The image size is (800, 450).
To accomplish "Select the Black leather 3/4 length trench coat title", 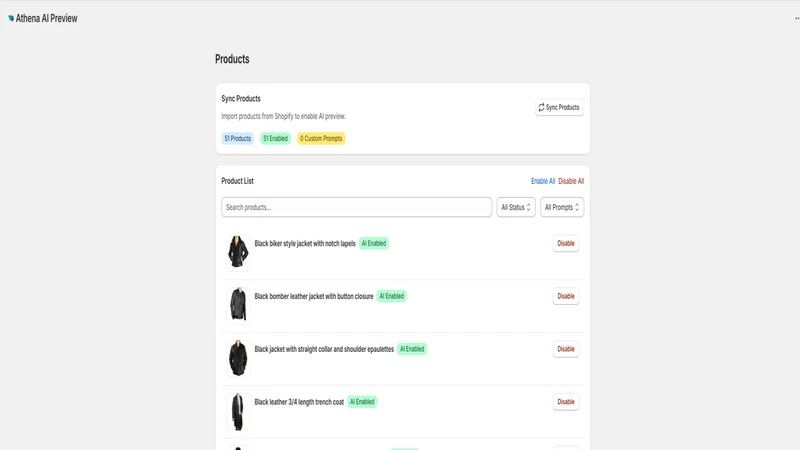I will [x=299, y=402].
